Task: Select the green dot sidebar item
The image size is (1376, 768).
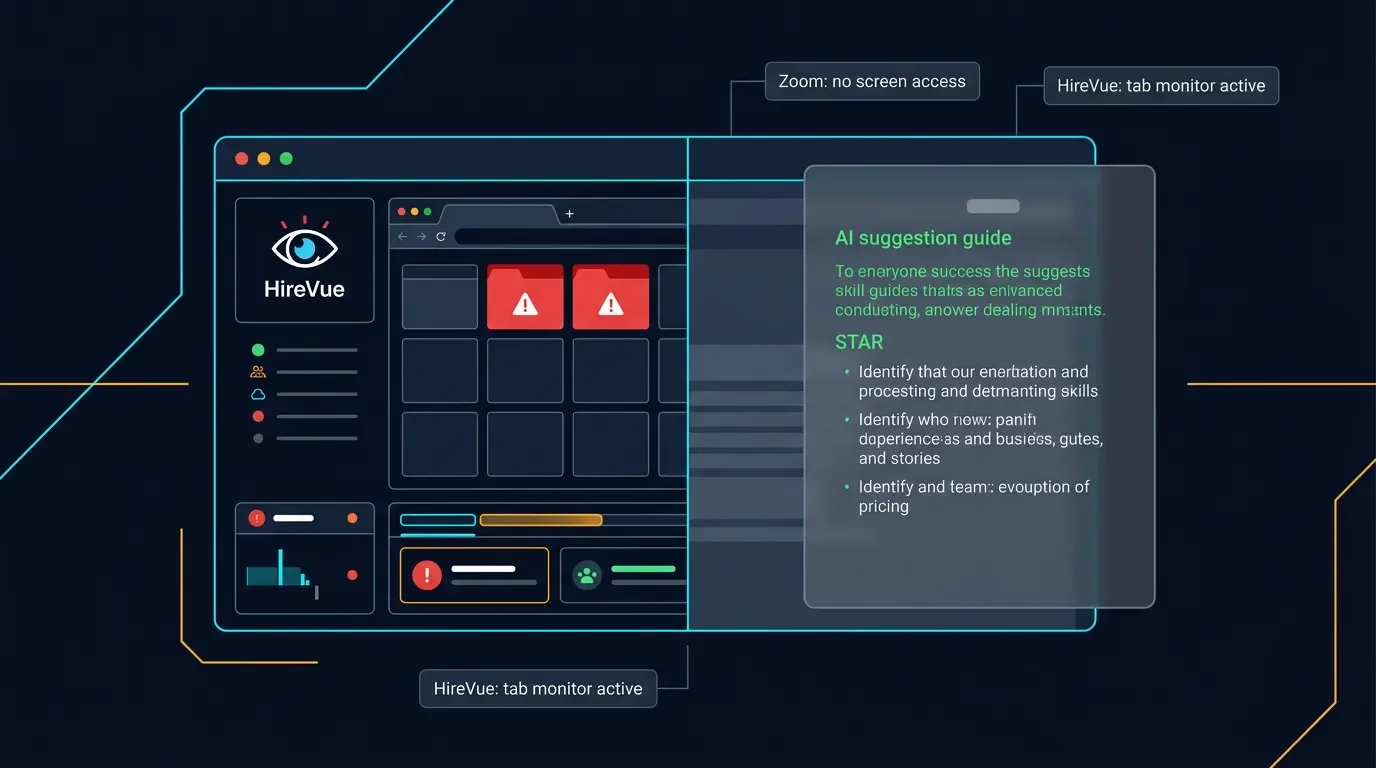Action: coord(258,350)
